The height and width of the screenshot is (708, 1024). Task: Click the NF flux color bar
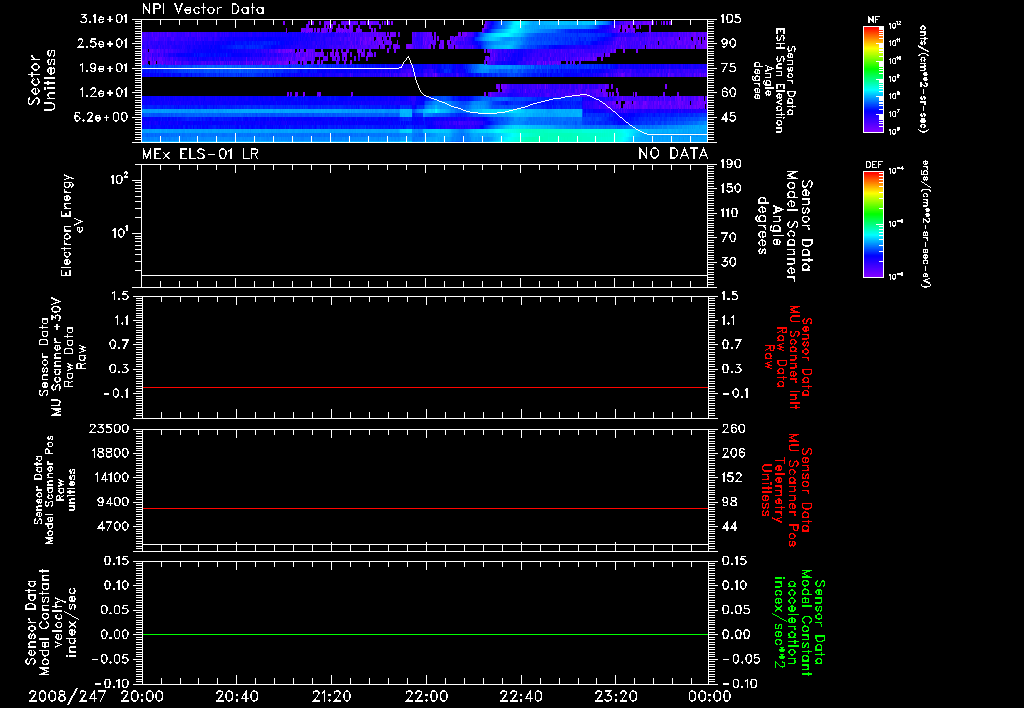click(873, 78)
